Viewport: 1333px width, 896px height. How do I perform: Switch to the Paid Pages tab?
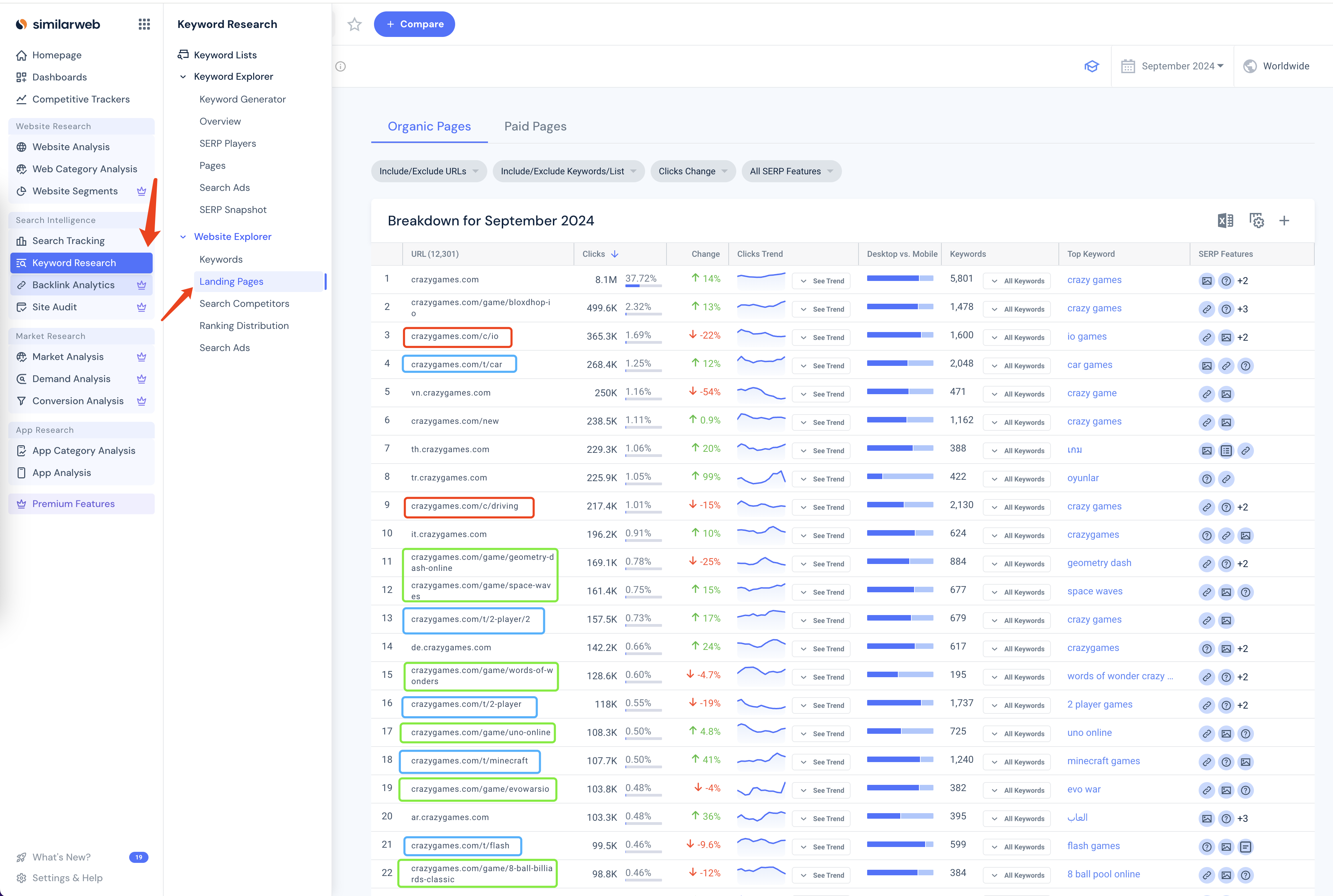[x=535, y=126]
